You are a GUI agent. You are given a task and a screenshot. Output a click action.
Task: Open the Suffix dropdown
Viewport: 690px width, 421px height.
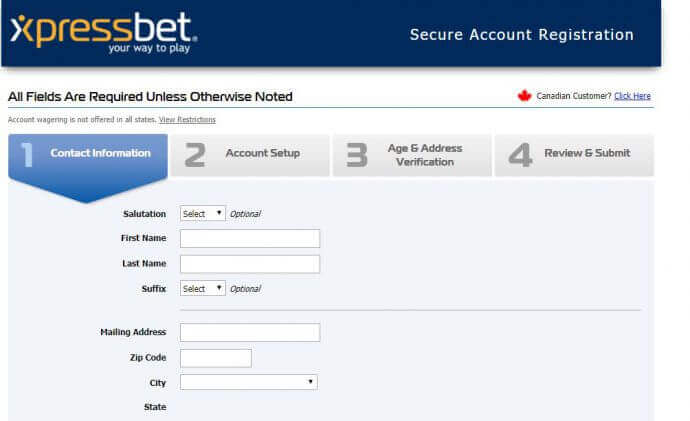(x=202, y=289)
